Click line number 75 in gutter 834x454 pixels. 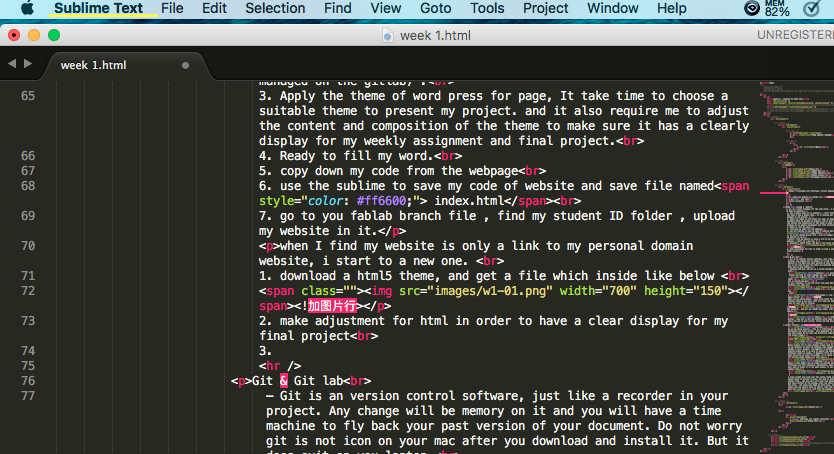tap(28, 366)
